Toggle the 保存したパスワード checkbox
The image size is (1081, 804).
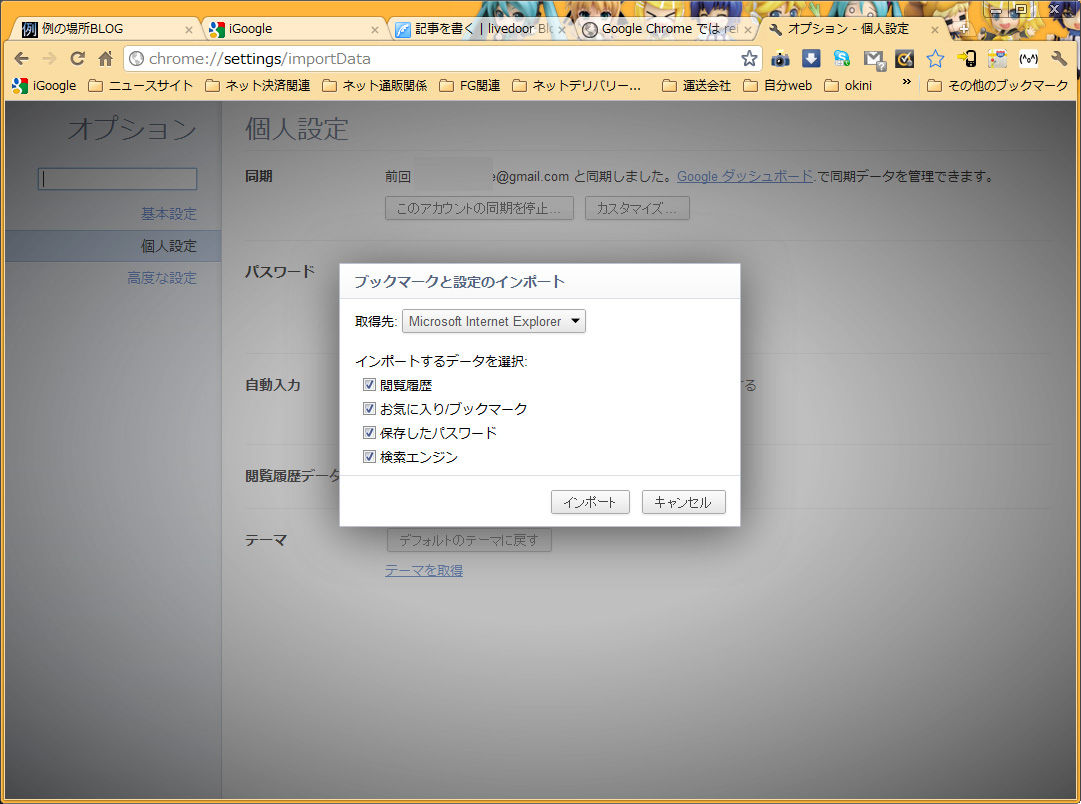point(370,432)
